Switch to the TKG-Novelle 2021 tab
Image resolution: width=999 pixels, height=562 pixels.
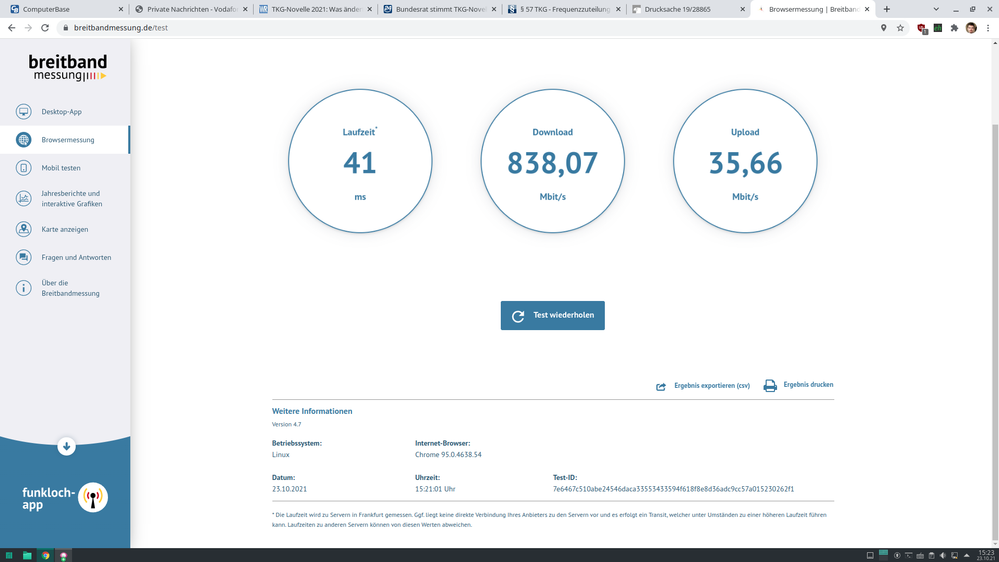pos(315,10)
